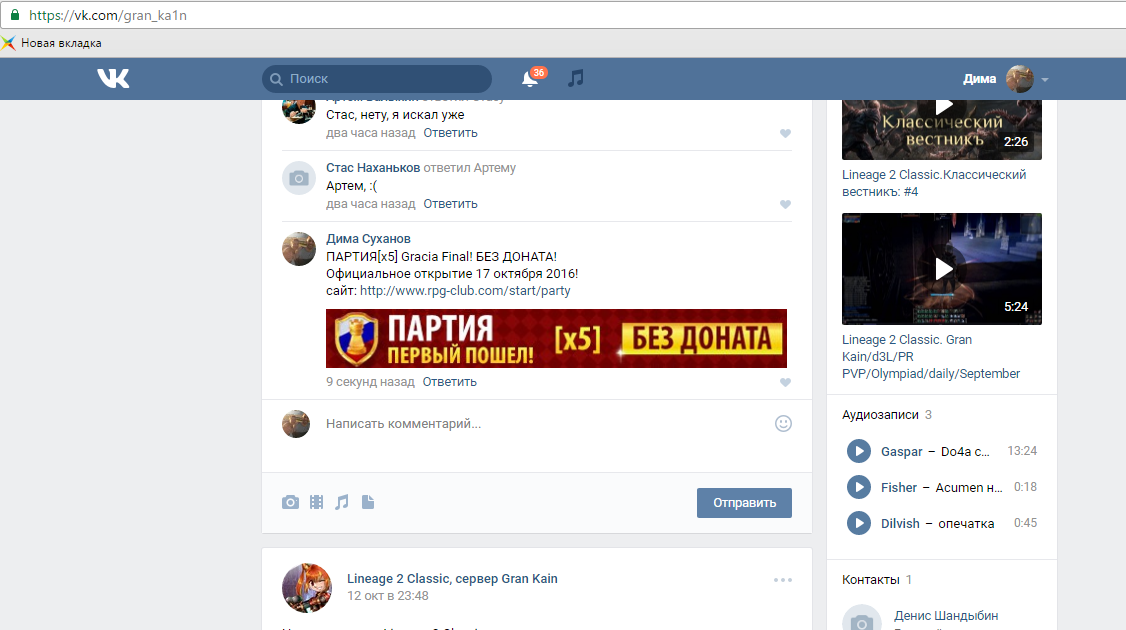Open the Контакты section header
1126x630 pixels.
coord(877,580)
